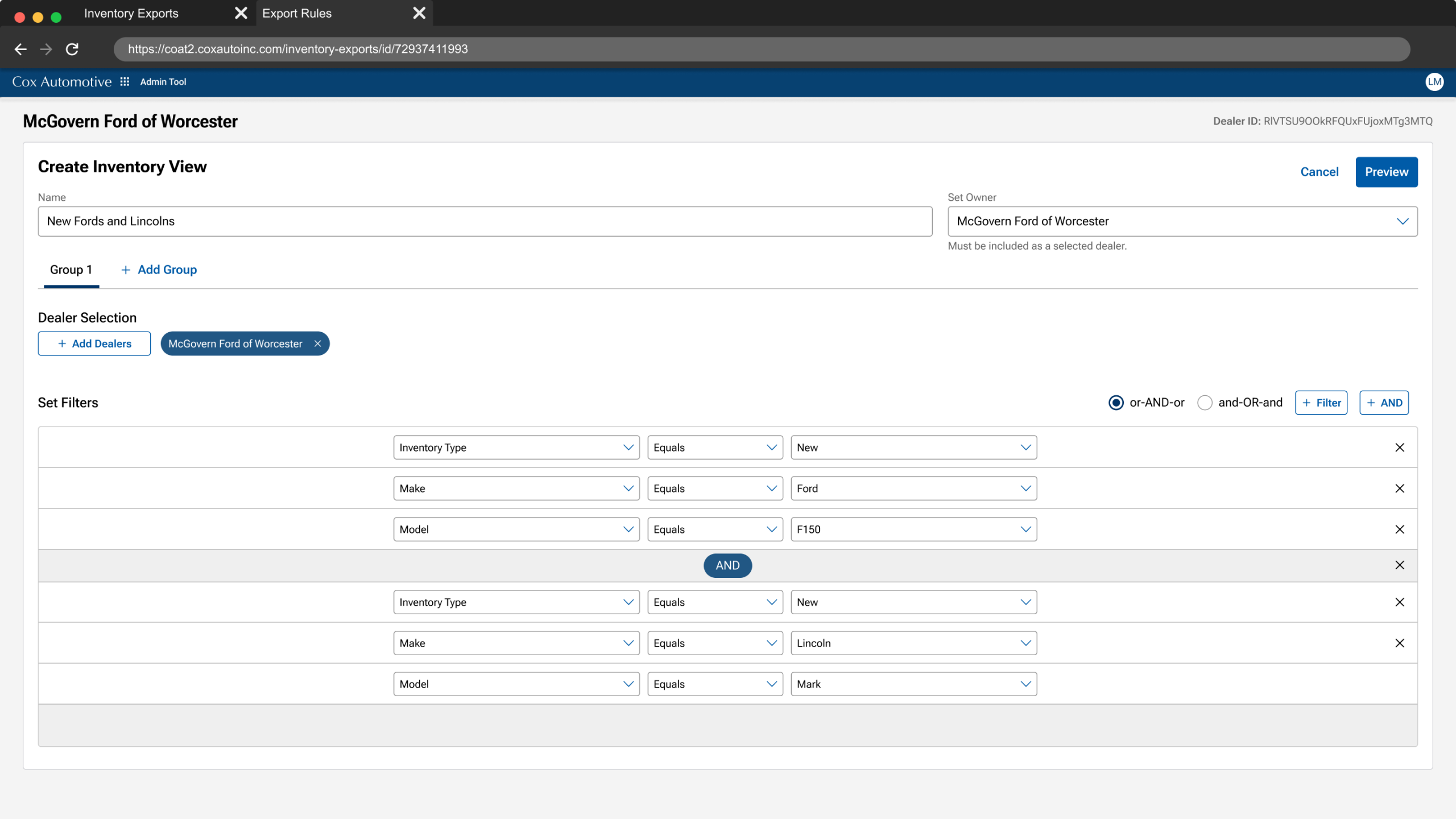Close the Inventory Exports tab
Viewport: 1456px width, 819px height.
point(241,13)
